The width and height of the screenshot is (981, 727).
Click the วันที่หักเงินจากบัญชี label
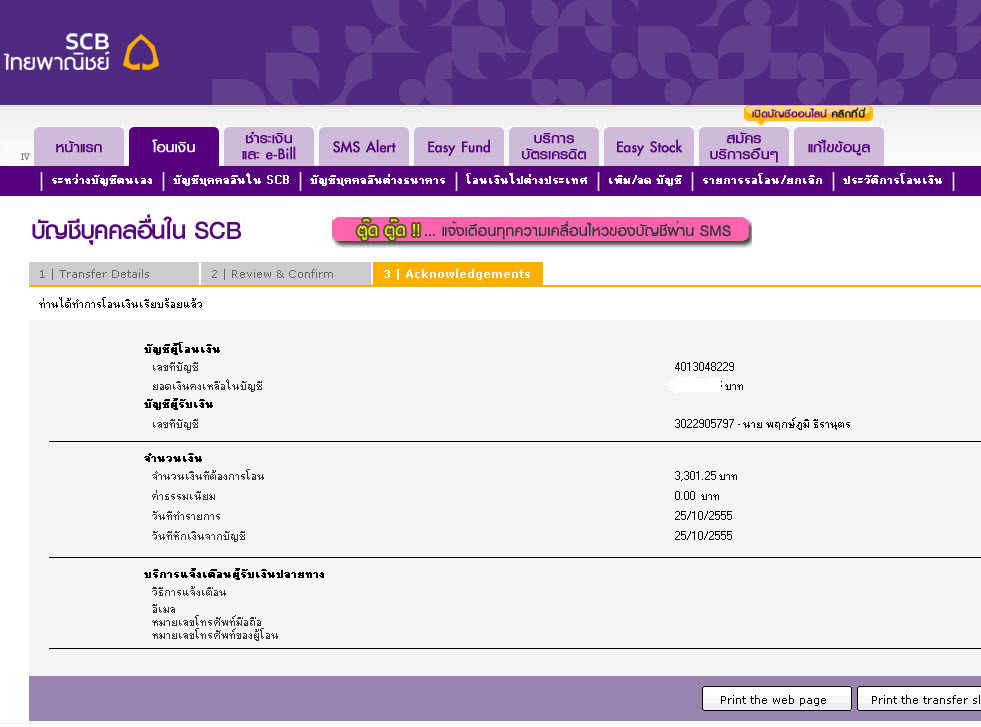[199, 537]
